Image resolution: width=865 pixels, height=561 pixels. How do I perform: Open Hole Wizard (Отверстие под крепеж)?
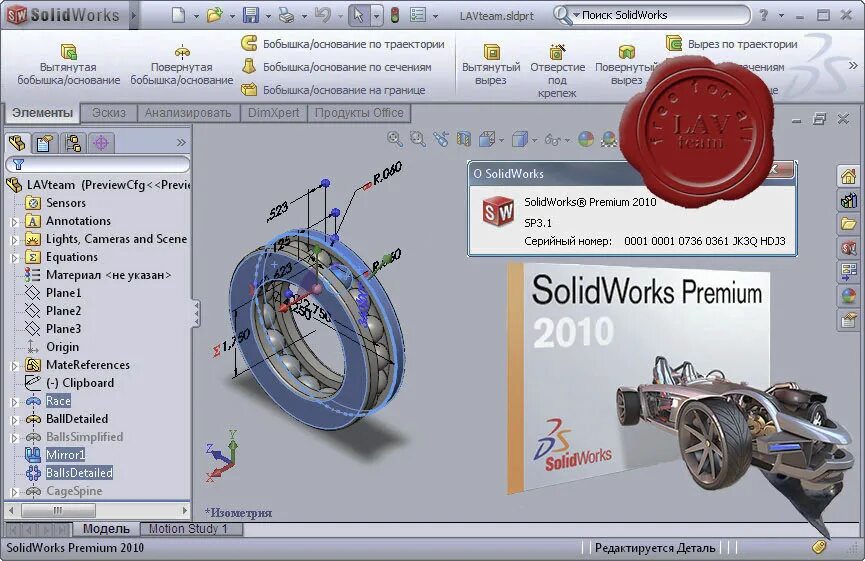point(557,52)
